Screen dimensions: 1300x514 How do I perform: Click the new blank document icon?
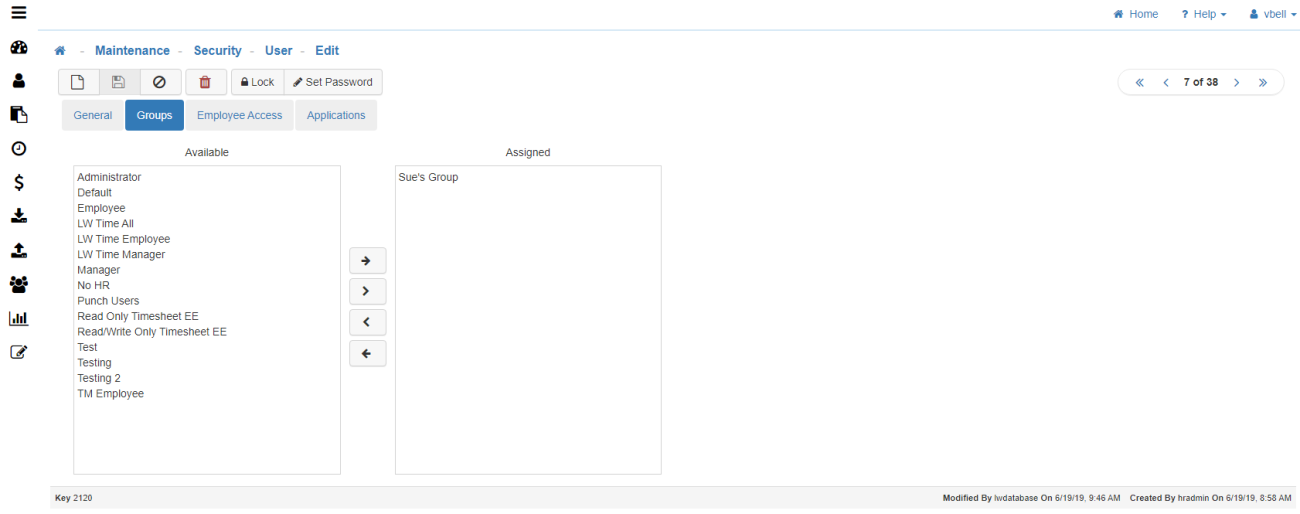point(78,82)
